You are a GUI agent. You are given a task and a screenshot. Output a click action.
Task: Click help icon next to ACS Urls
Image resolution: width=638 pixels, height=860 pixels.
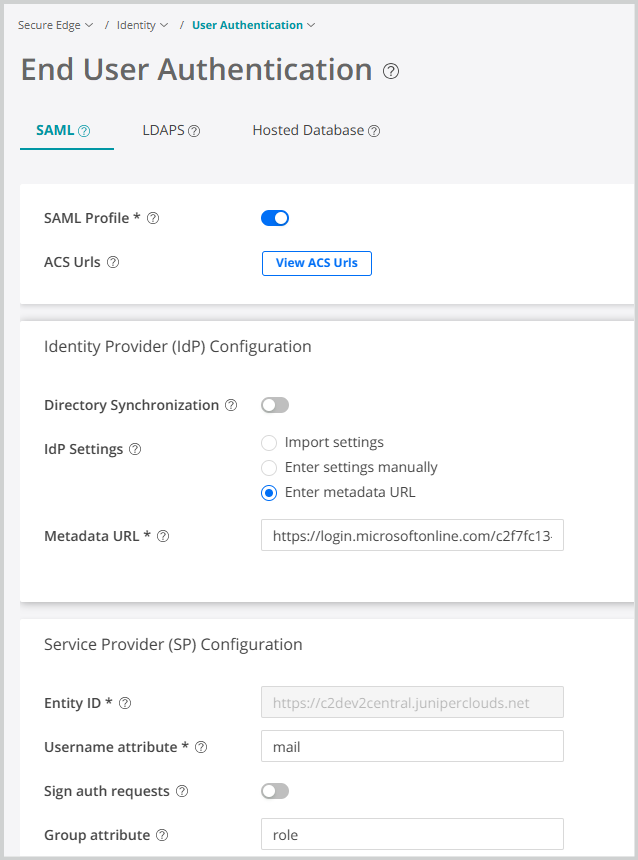point(113,263)
